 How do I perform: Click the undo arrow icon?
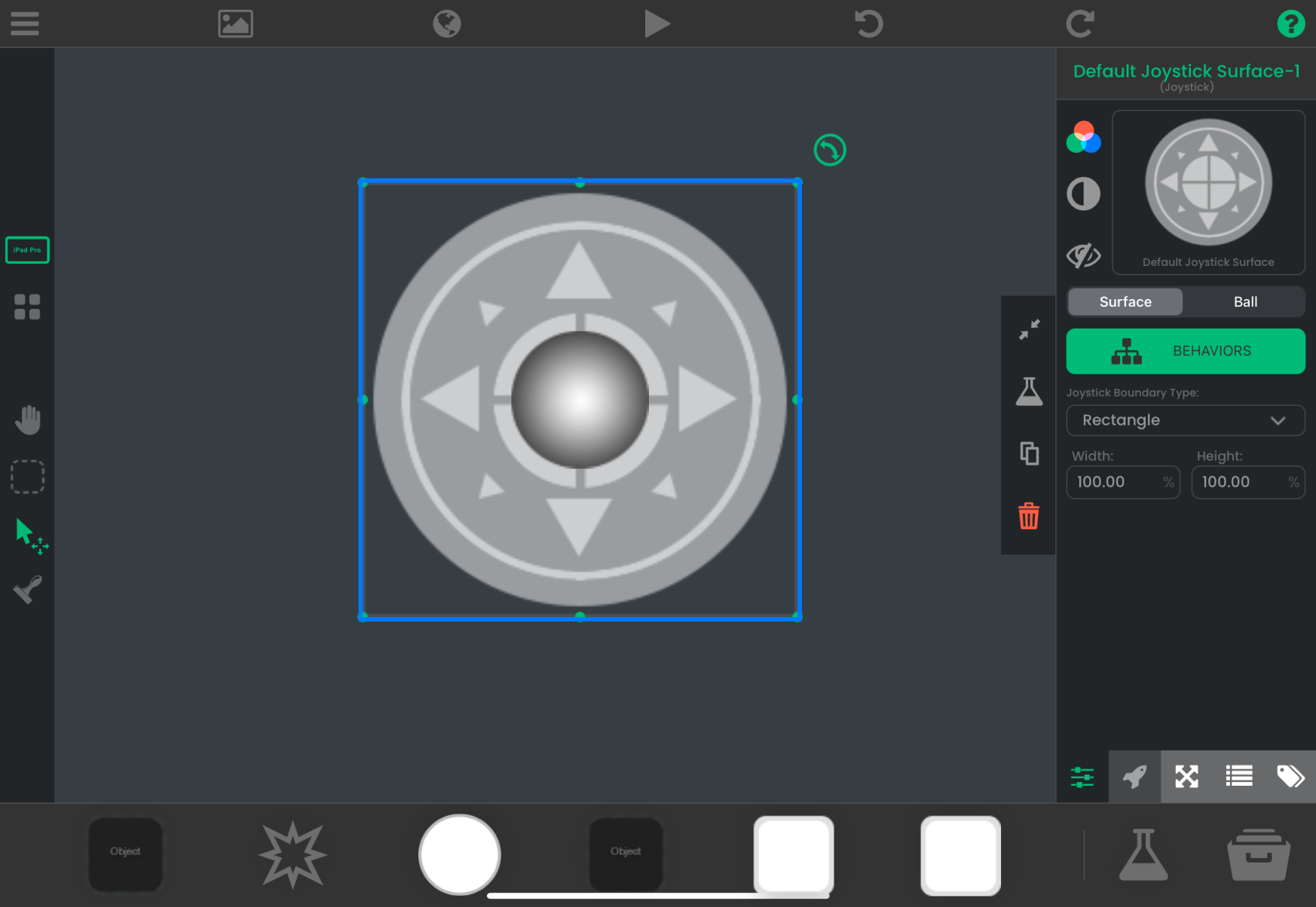[x=868, y=23]
